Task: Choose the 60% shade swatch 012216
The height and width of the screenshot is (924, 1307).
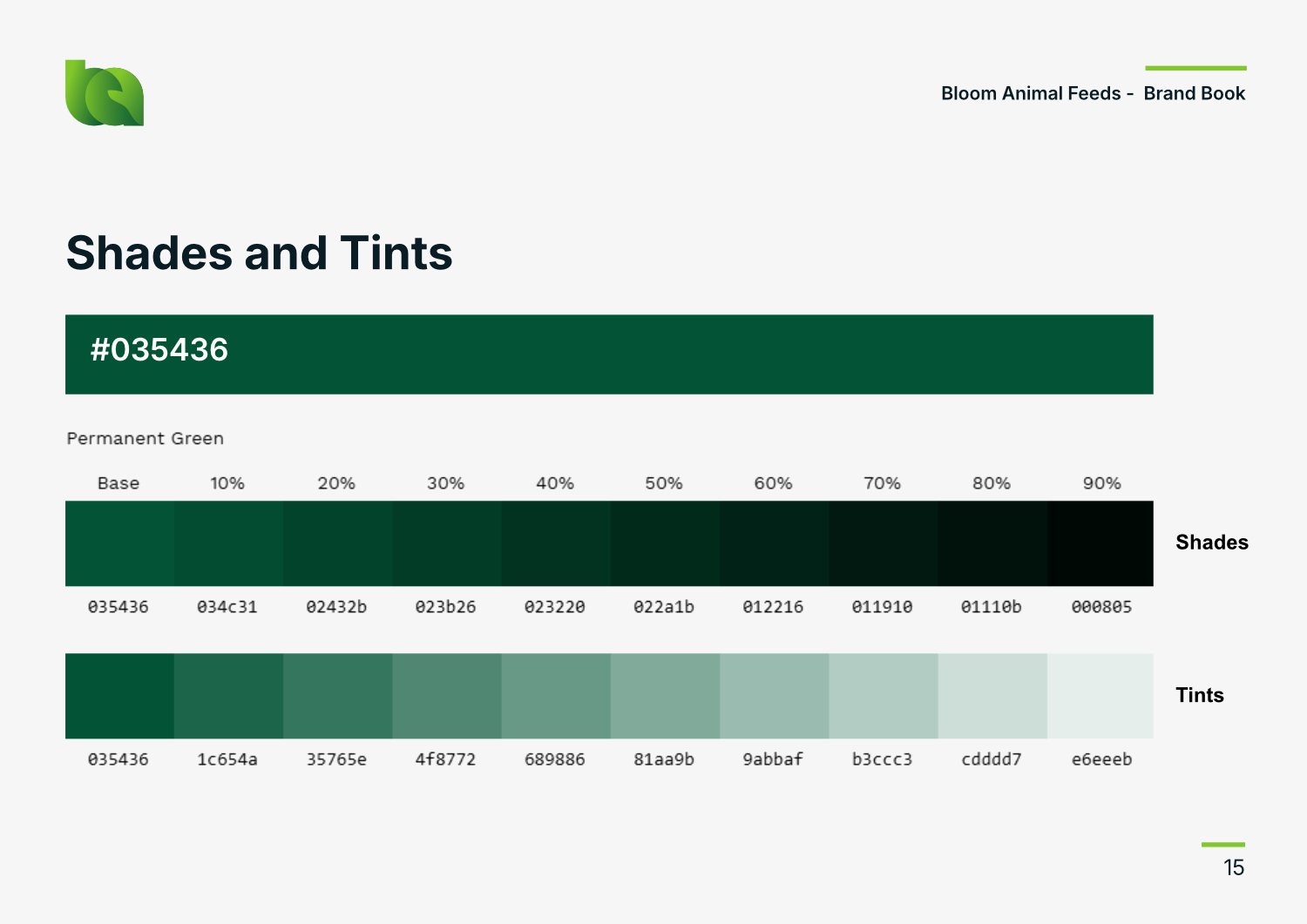Action: pyautogui.click(x=774, y=543)
